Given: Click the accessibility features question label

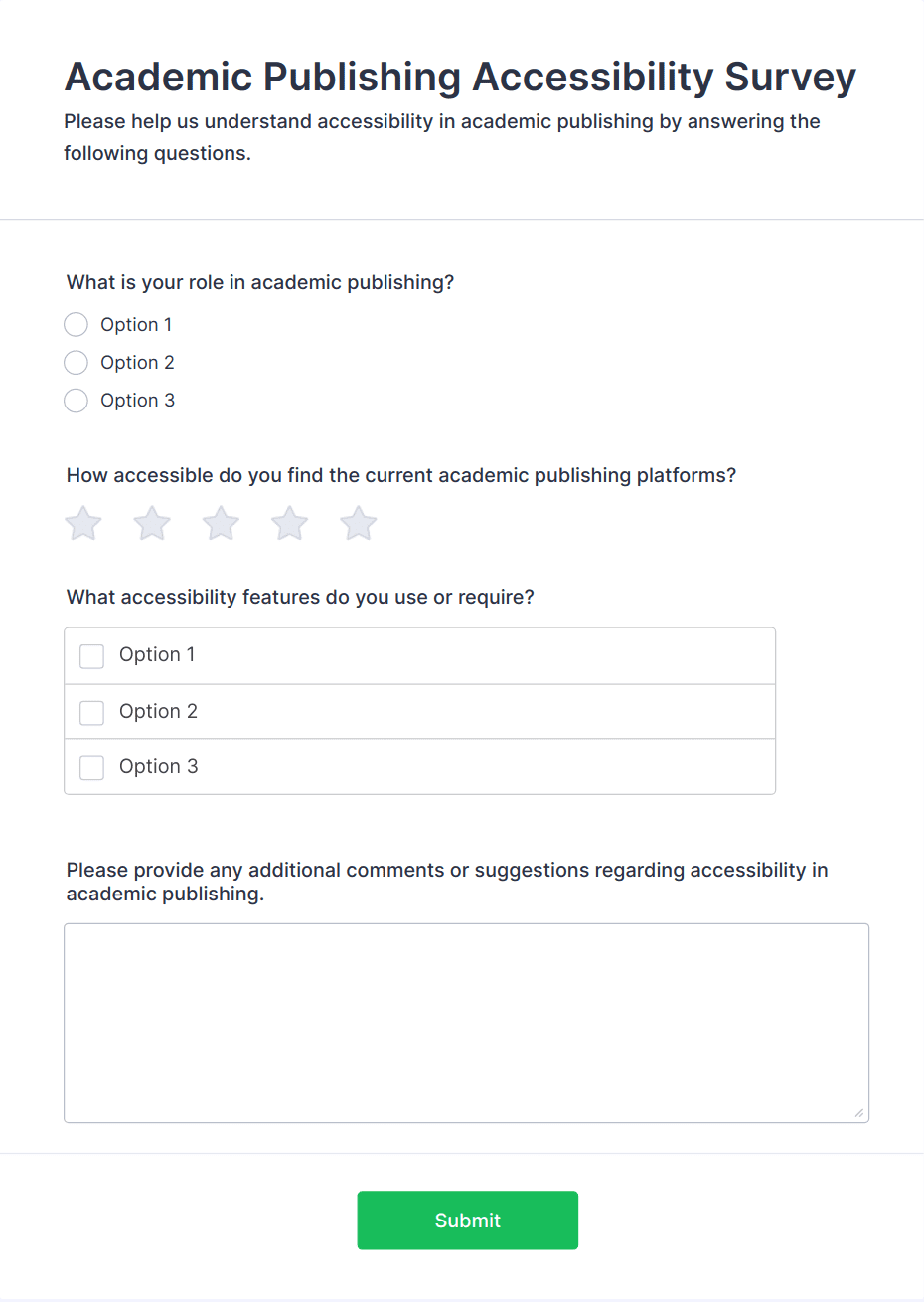Looking at the screenshot, I should pos(300,597).
